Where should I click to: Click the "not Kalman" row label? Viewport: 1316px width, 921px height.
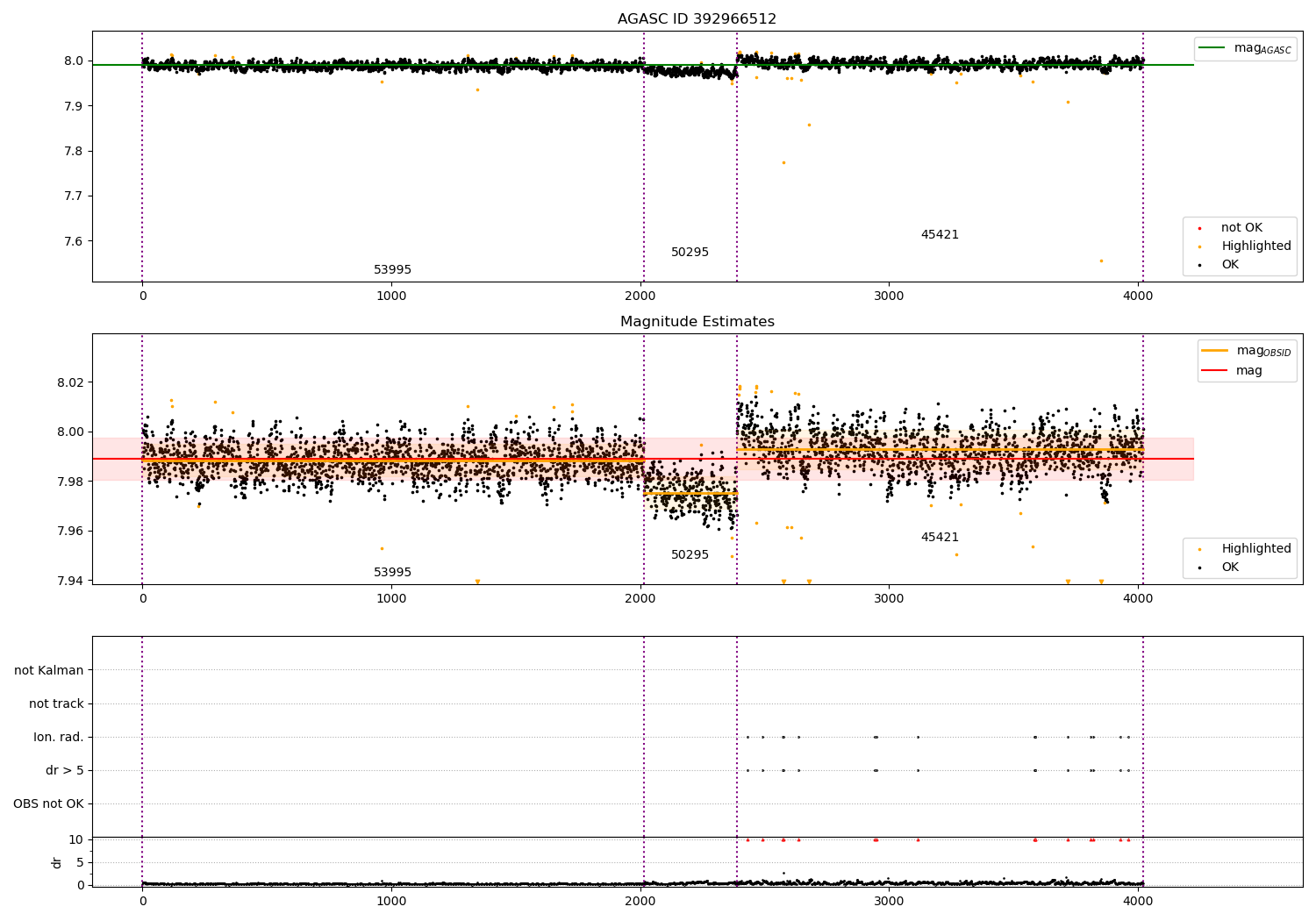tap(49, 671)
